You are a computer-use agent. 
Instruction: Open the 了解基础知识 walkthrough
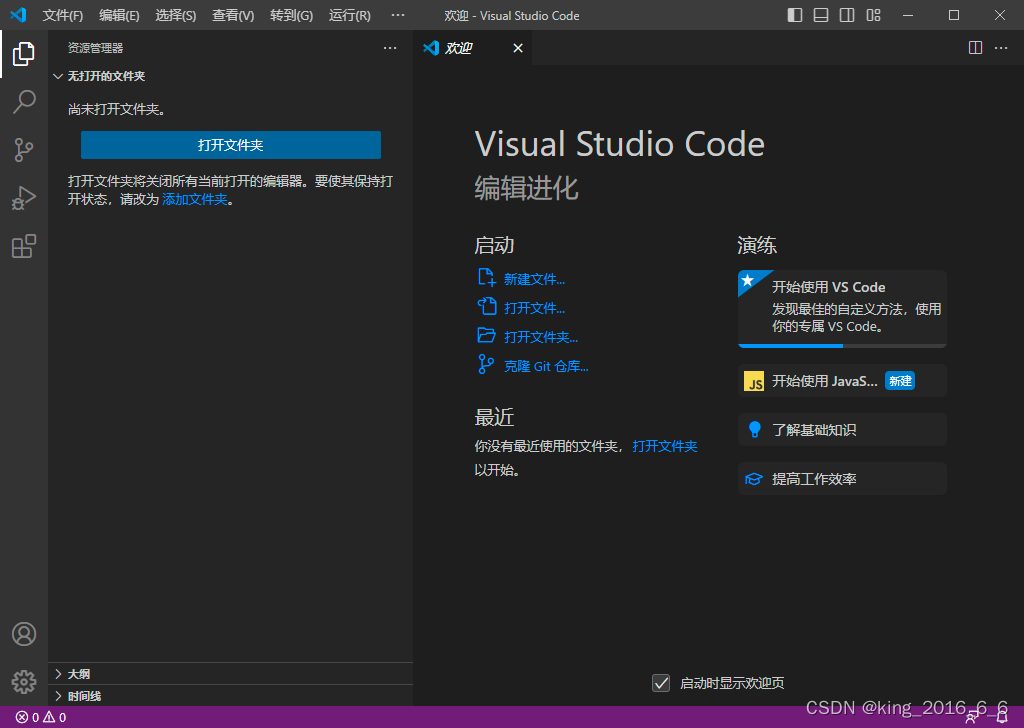tap(842, 430)
